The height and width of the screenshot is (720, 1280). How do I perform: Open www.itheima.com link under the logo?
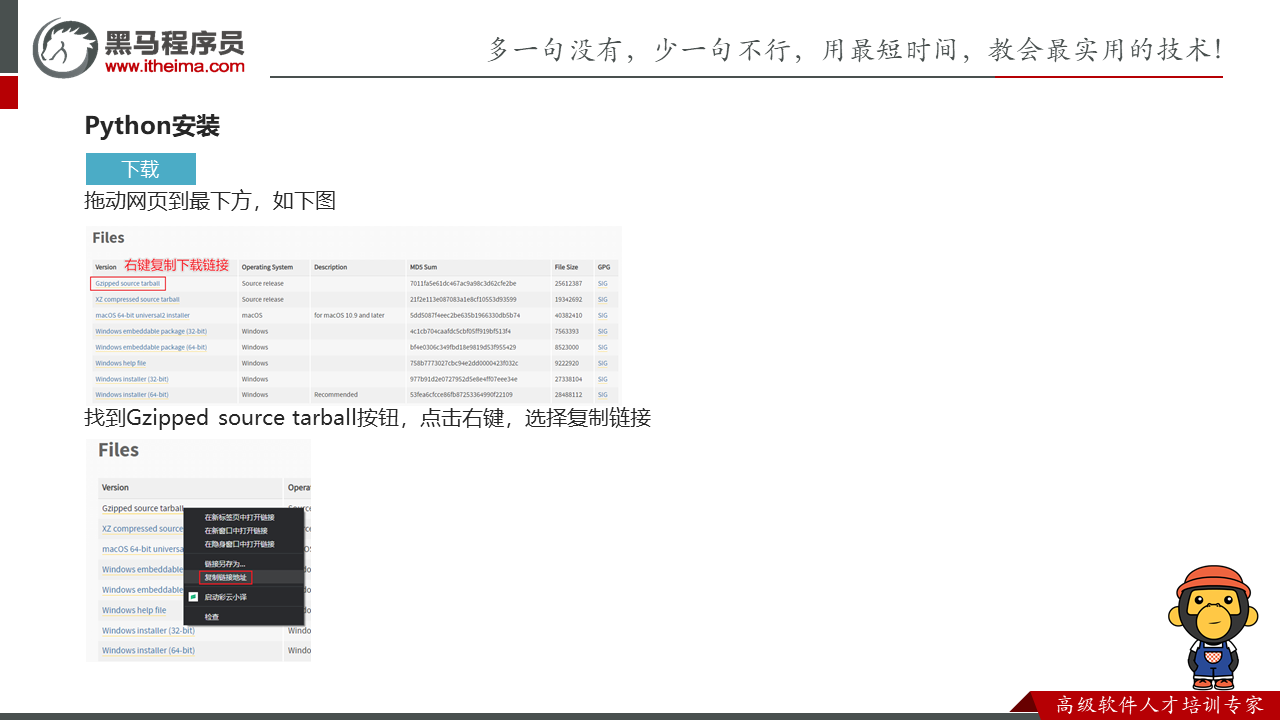click(x=174, y=66)
